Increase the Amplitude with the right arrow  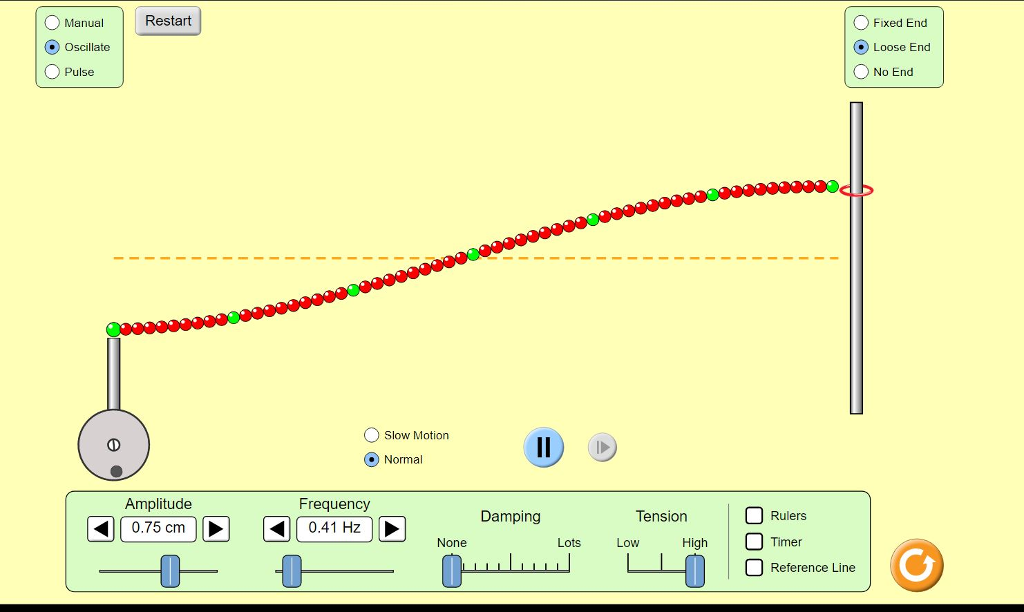click(216, 529)
